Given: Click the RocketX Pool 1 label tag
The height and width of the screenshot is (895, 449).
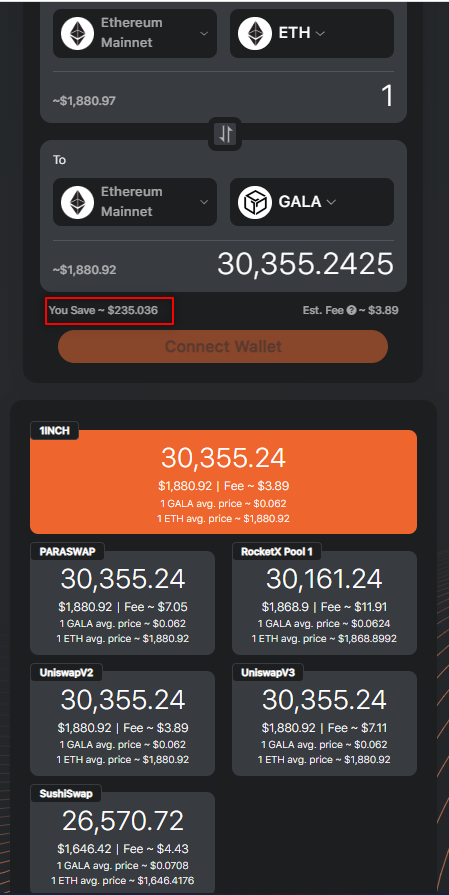Looking at the screenshot, I should (277, 552).
